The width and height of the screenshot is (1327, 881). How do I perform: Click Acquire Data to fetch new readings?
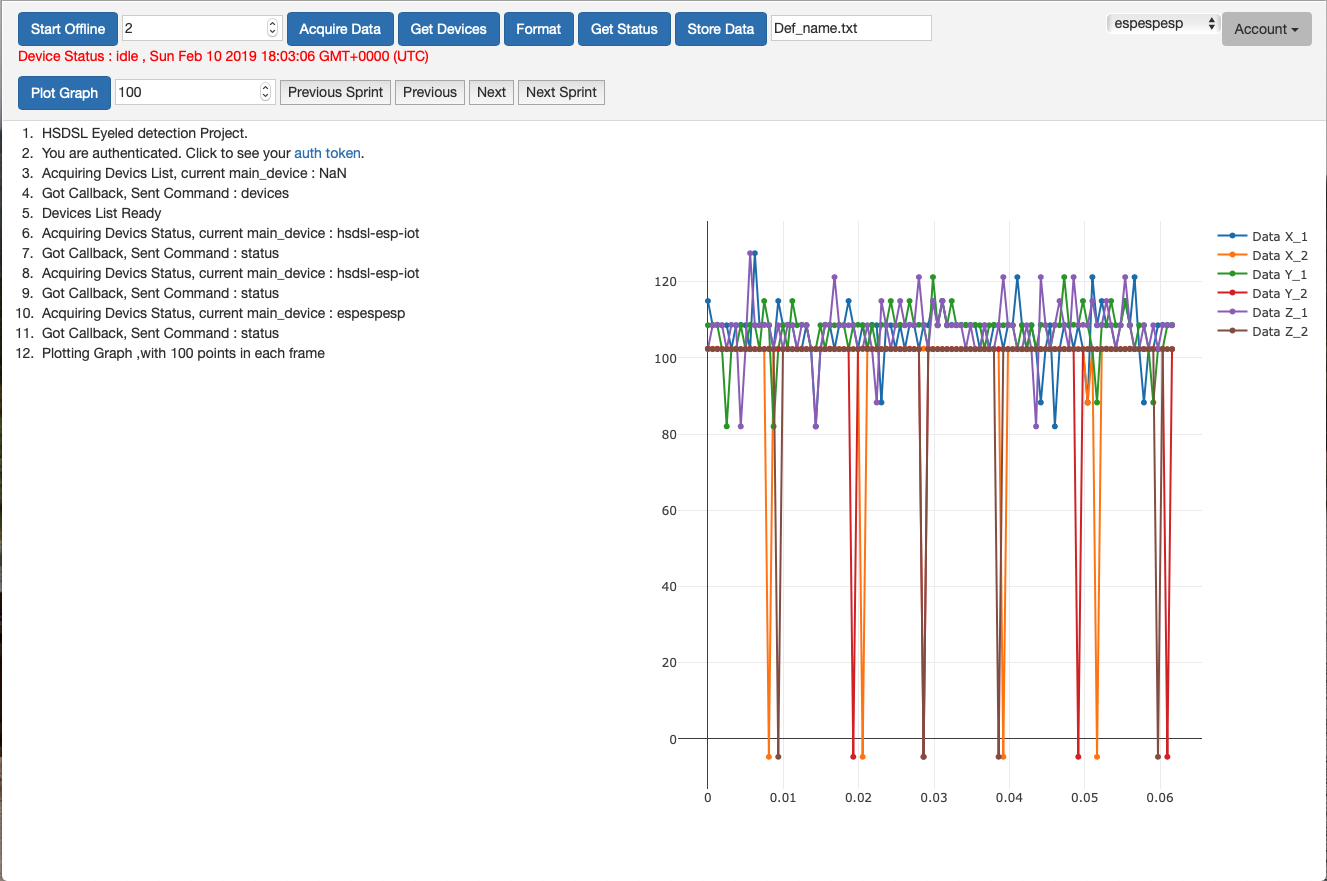pyautogui.click(x=340, y=29)
